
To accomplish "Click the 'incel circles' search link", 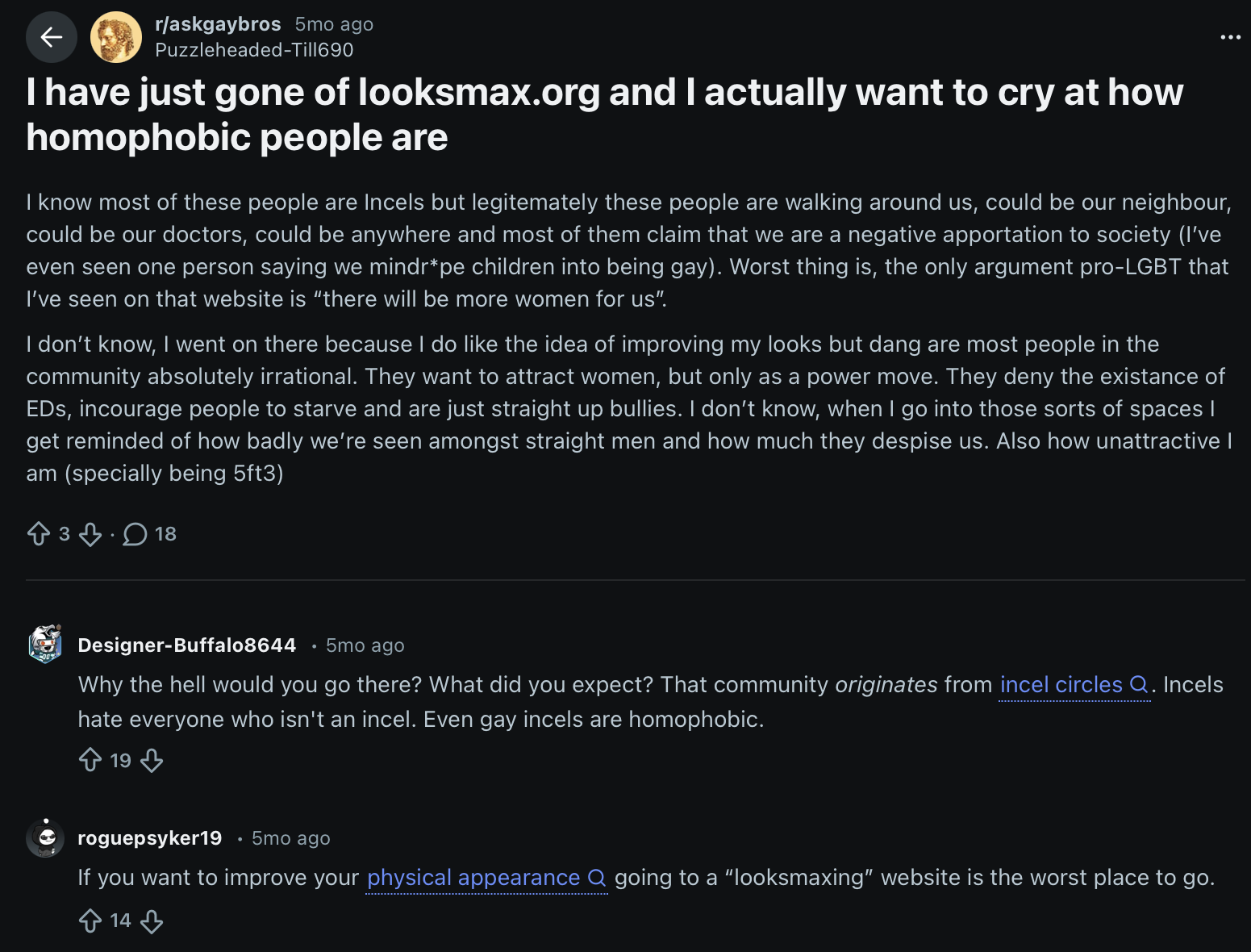I will click(1061, 685).
